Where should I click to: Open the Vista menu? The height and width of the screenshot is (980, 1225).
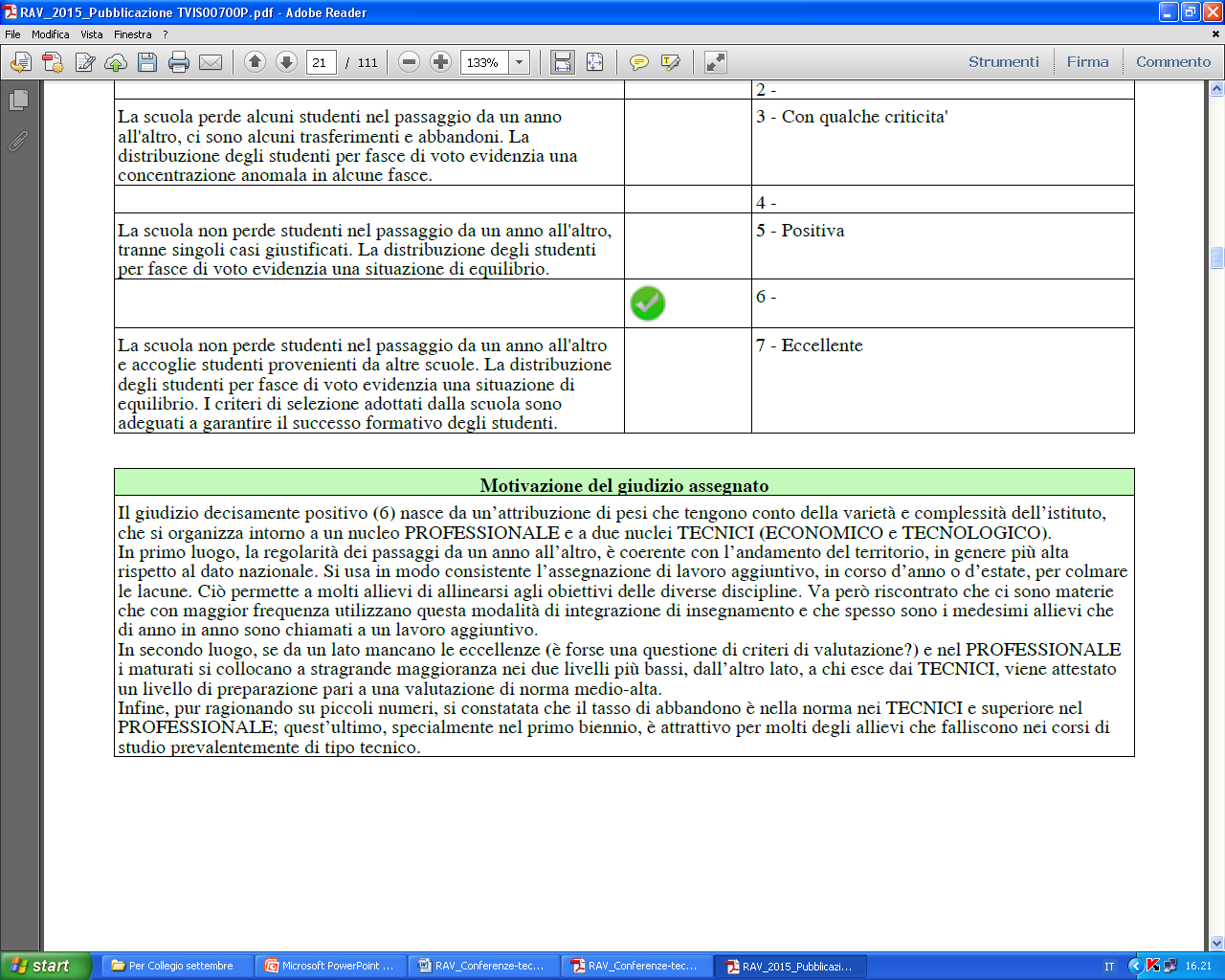click(x=91, y=33)
